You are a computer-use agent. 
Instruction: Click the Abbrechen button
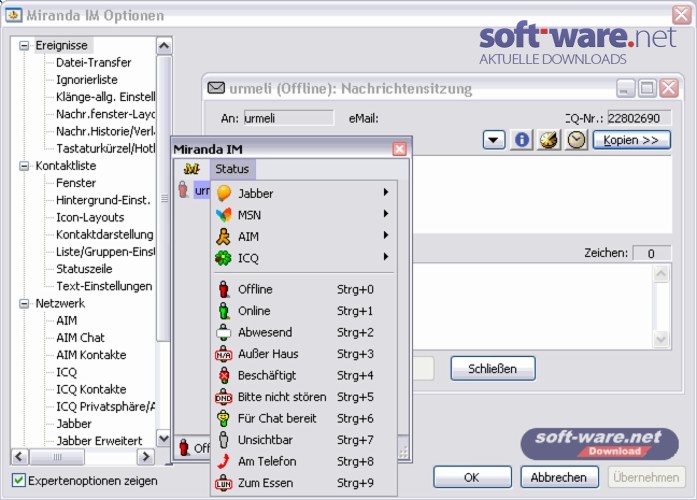559,477
